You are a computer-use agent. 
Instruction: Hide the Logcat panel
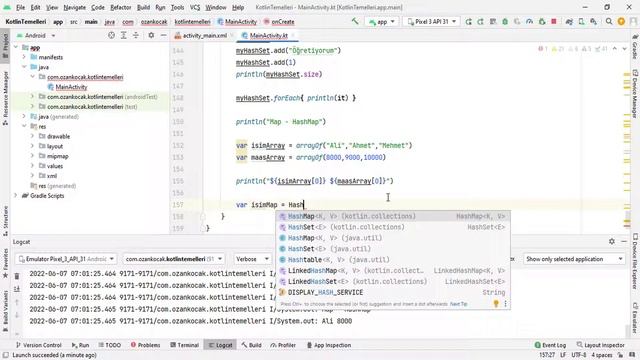point(624,242)
